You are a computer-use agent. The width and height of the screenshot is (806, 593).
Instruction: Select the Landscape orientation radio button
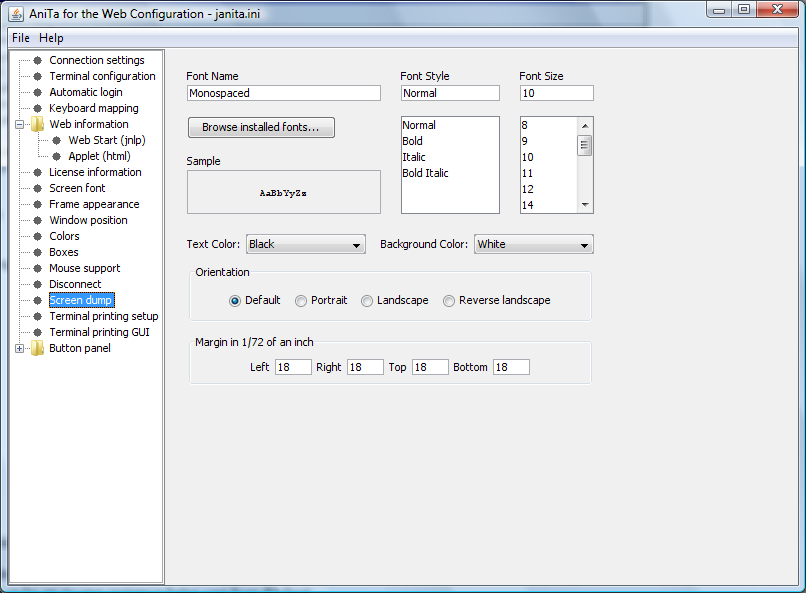[x=367, y=301]
